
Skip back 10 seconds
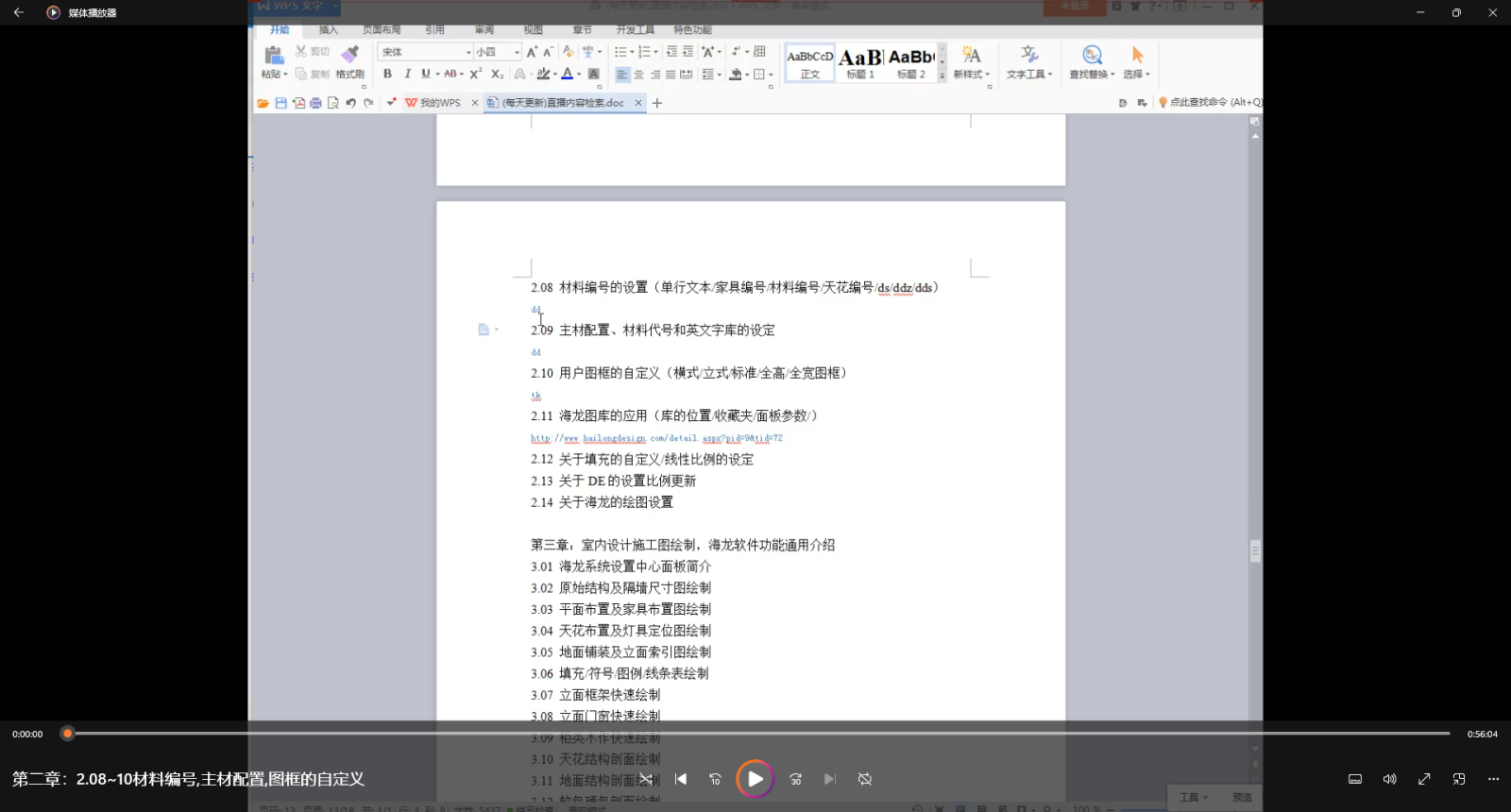(715, 779)
